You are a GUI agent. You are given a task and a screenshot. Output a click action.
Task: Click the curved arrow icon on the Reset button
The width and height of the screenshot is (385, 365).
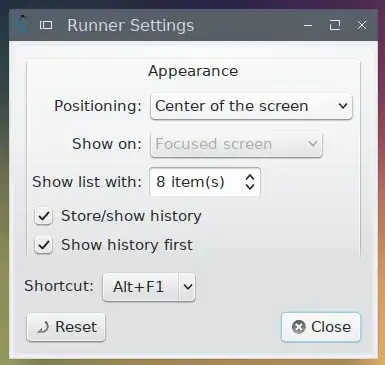[43, 327]
